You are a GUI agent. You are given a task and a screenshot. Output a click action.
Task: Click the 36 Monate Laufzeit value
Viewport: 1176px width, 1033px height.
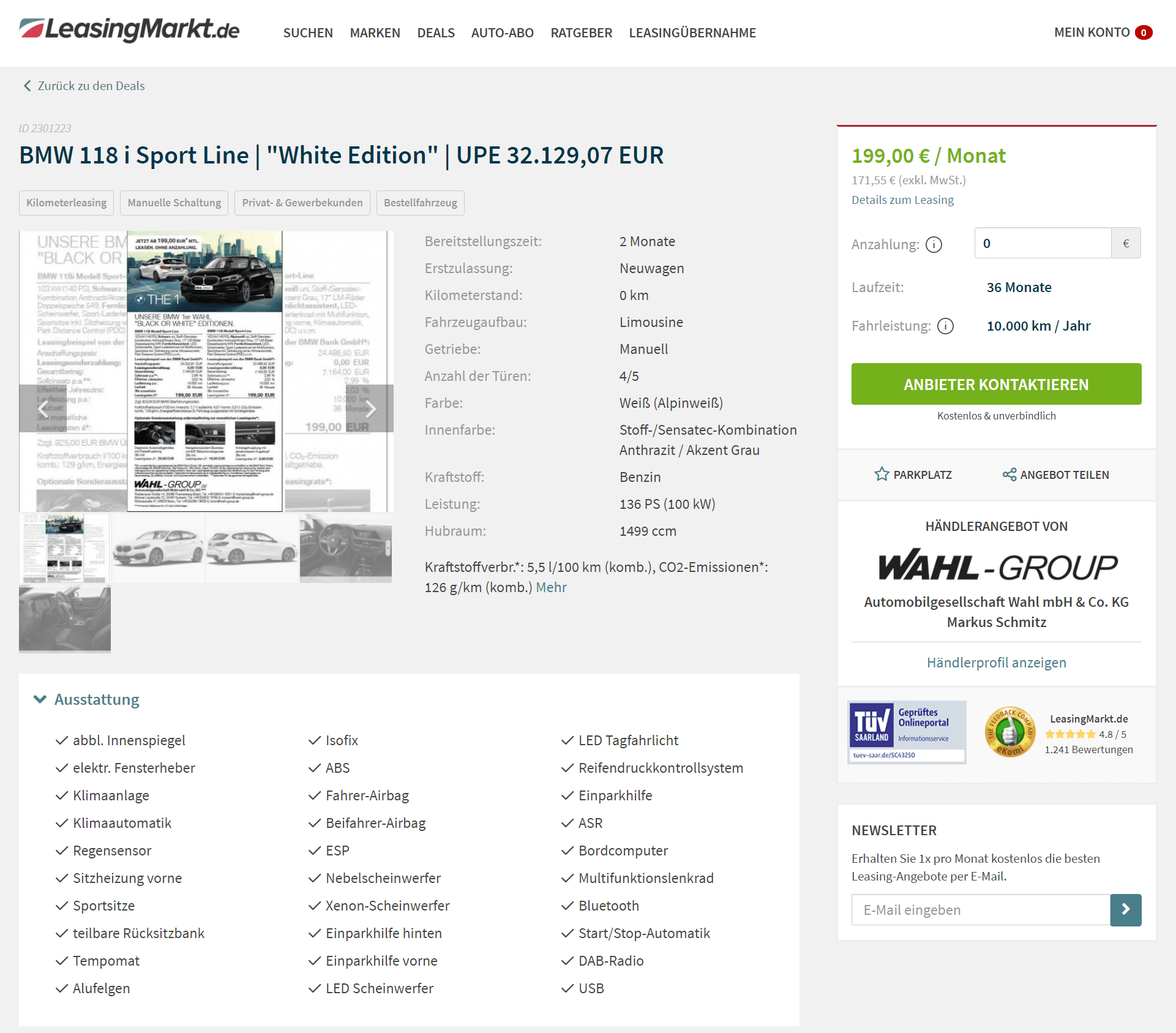point(1019,287)
